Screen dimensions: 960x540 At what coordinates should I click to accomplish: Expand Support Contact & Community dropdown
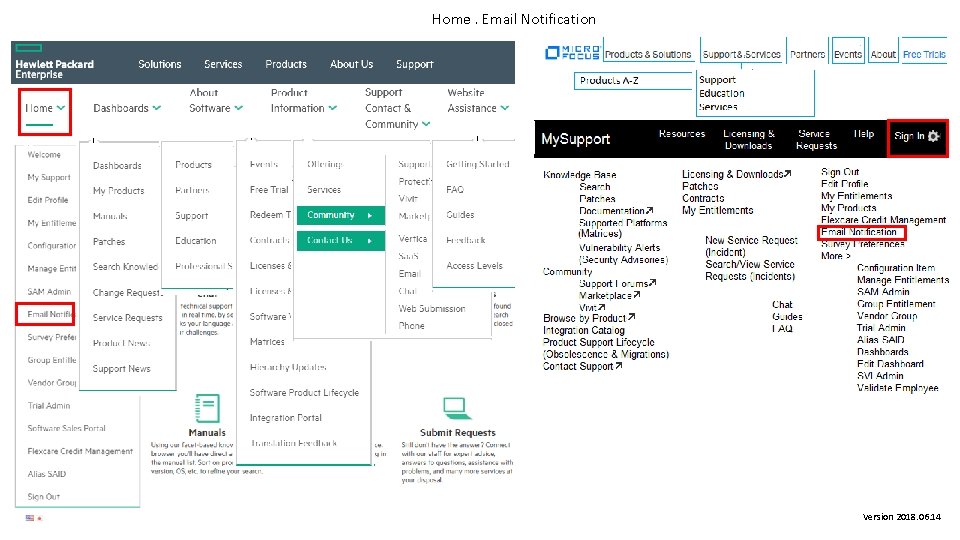pos(397,108)
